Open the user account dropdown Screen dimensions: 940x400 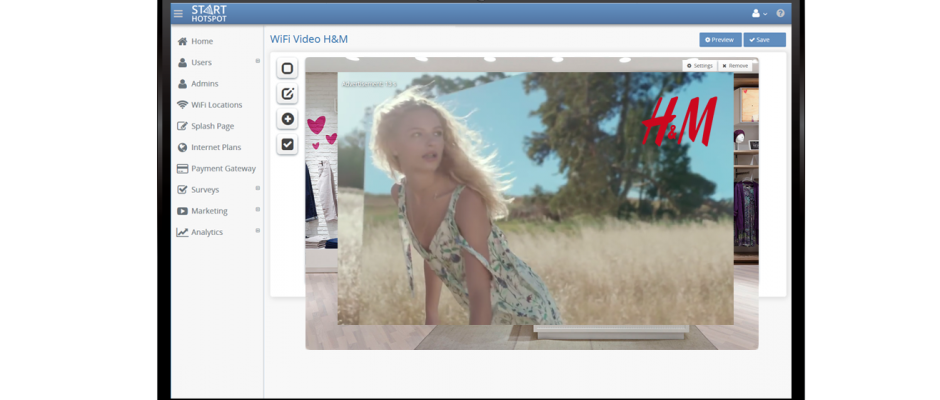coord(759,13)
